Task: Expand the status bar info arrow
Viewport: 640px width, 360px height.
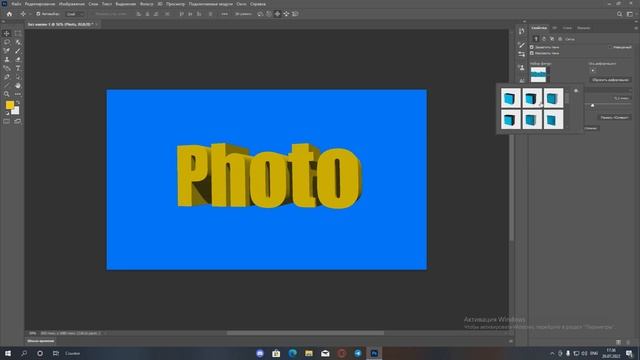Action: click(x=105, y=333)
